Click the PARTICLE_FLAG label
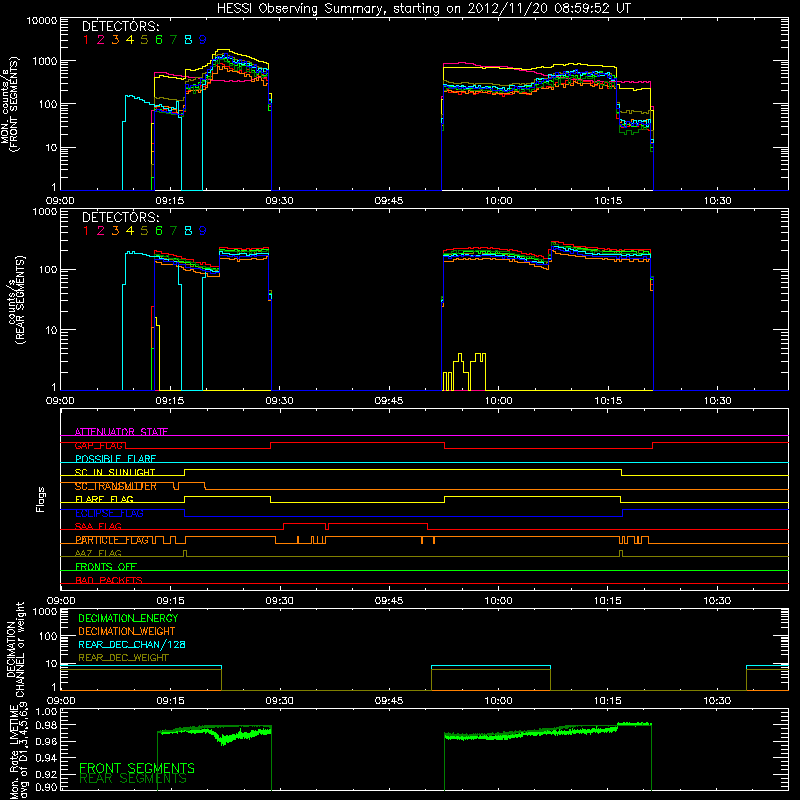The height and width of the screenshot is (800, 800). [112, 540]
